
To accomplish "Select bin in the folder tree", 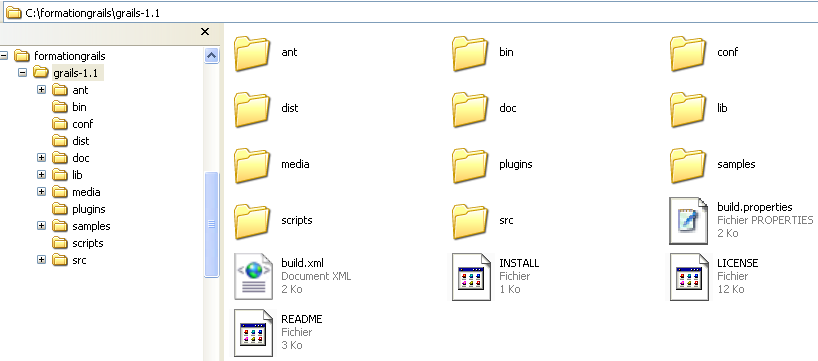I will 79,107.
